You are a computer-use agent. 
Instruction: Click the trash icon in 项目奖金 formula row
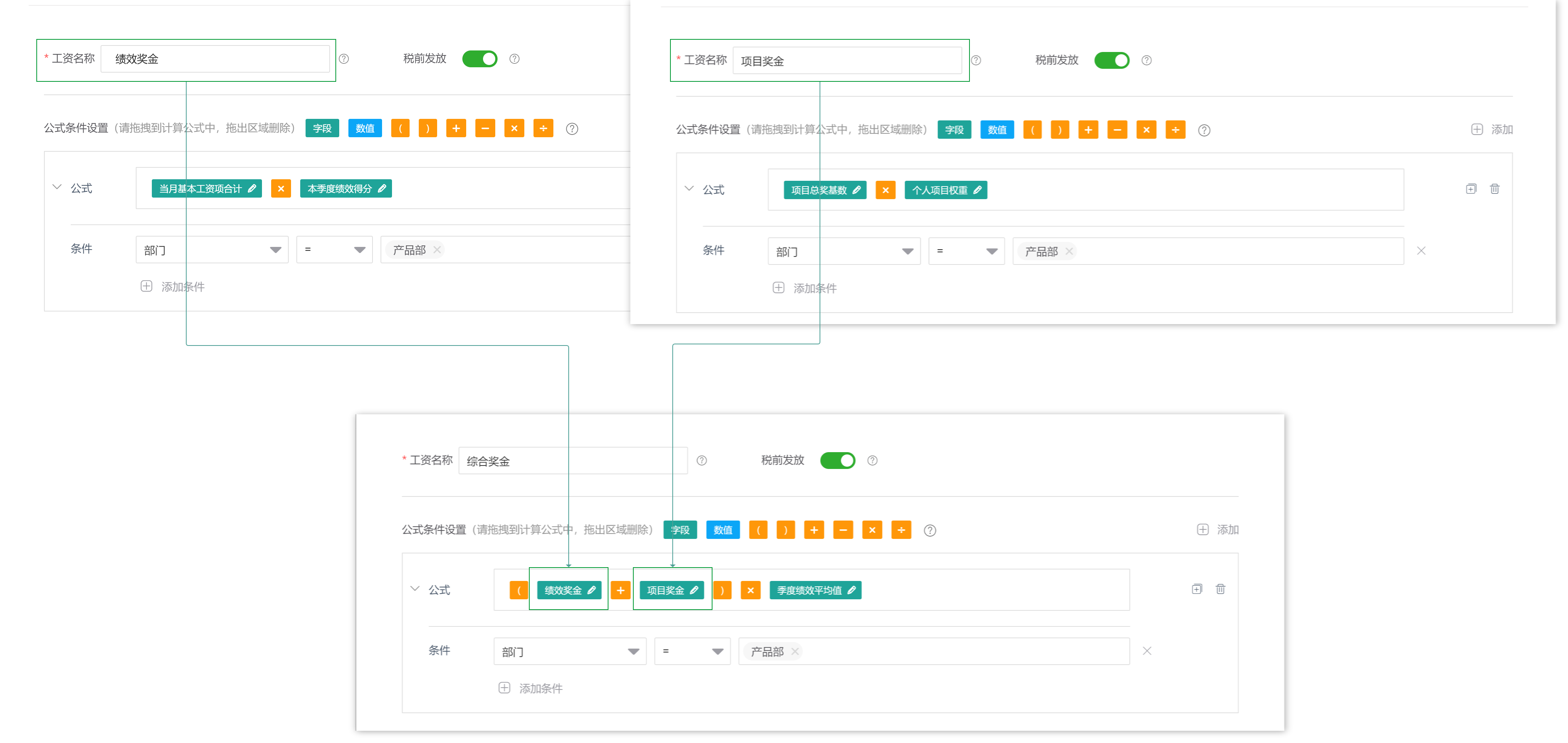click(1494, 189)
